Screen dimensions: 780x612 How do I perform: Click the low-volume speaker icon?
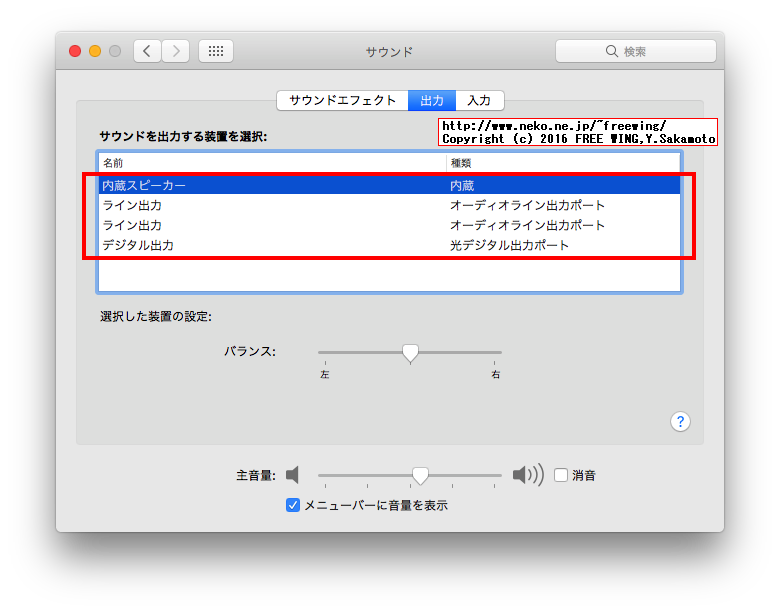click(292, 475)
